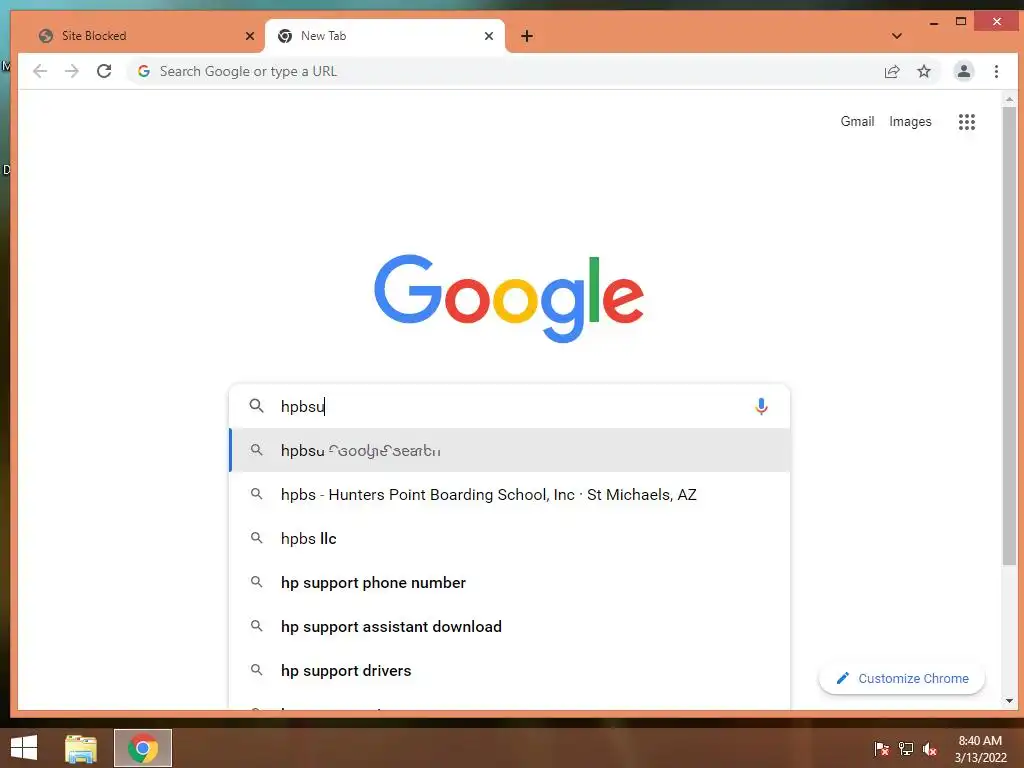Select the hpbs llc suggestion
The height and width of the screenshot is (768, 1024).
pyautogui.click(x=509, y=539)
